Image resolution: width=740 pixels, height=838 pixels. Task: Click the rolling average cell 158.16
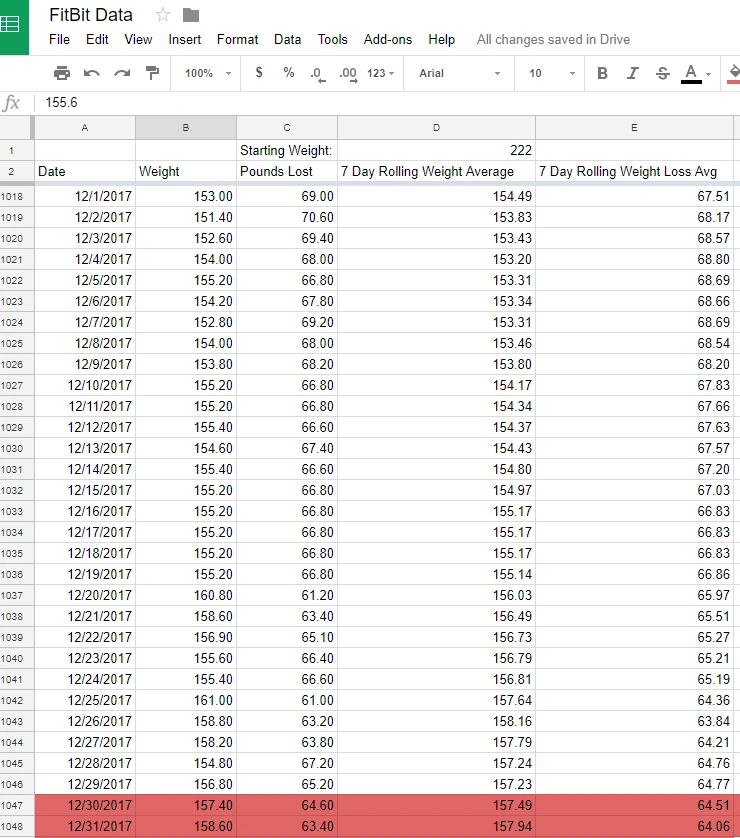pos(437,721)
